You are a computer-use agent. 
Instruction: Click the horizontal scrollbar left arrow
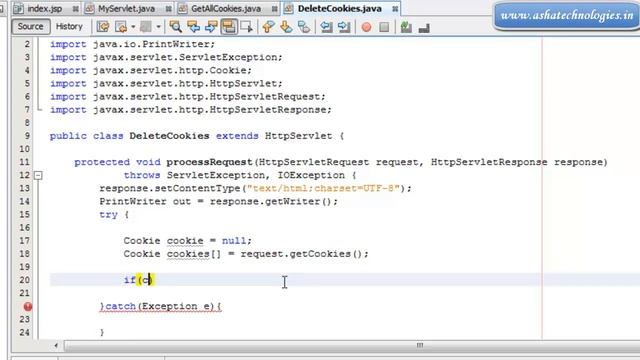click(56, 346)
